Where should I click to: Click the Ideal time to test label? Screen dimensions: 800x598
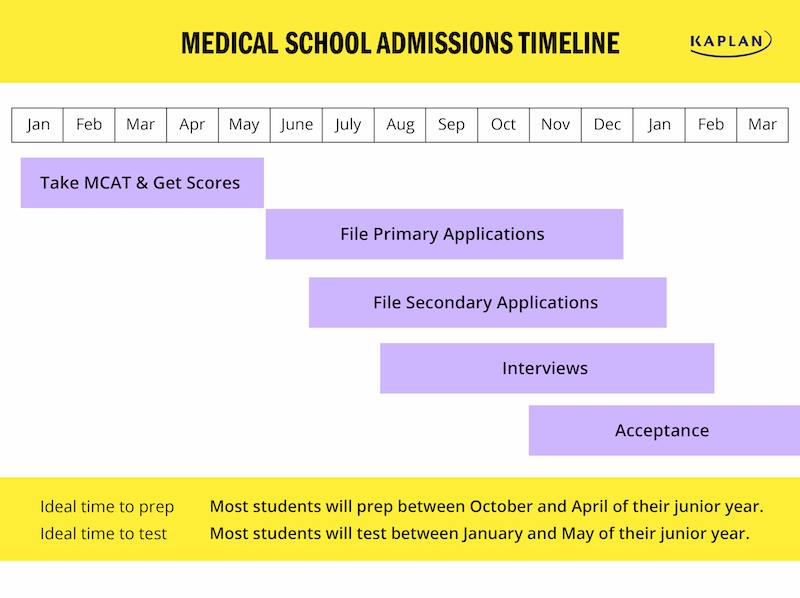[x=104, y=534]
